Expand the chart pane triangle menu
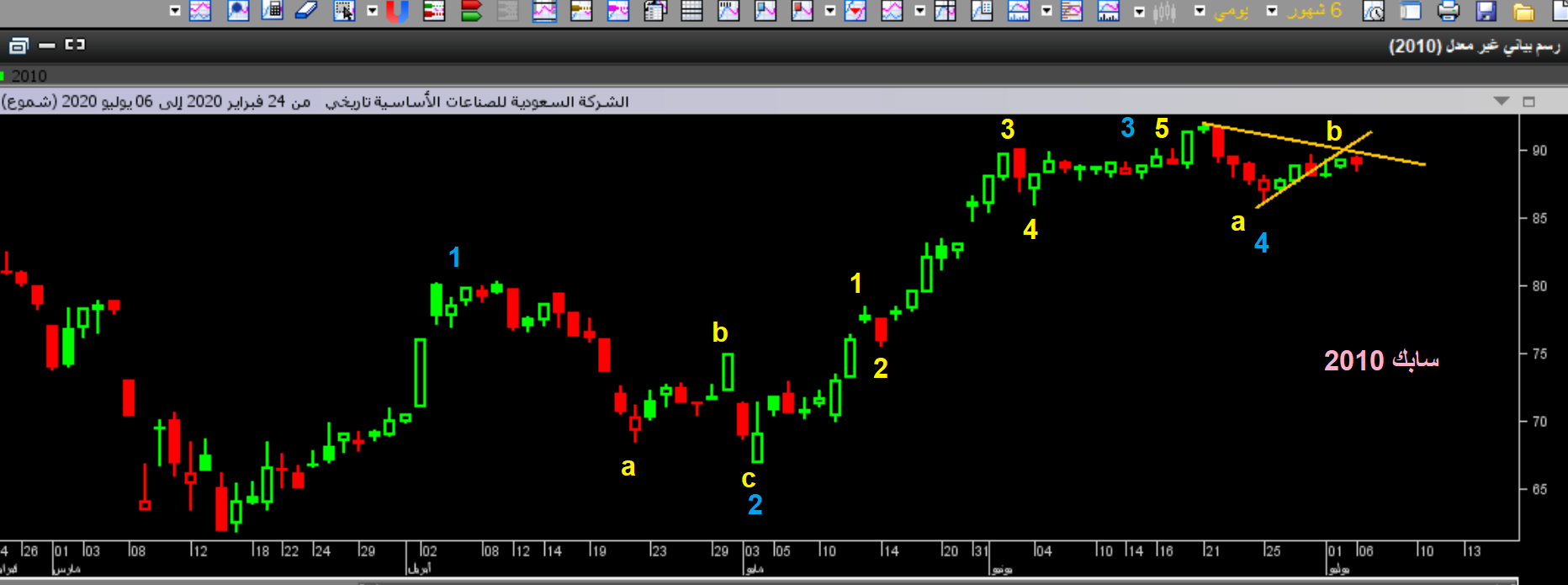 pyautogui.click(x=1502, y=101)
